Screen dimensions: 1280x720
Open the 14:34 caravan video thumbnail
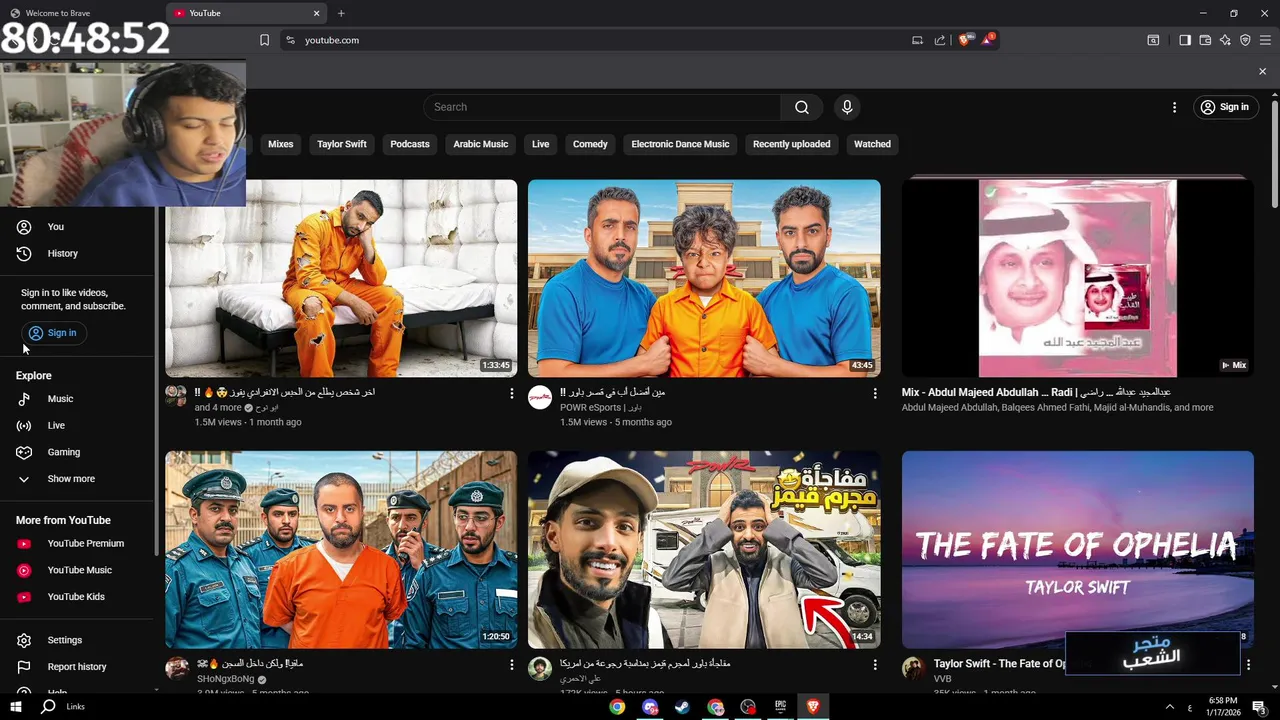click(x=704, y=549)
